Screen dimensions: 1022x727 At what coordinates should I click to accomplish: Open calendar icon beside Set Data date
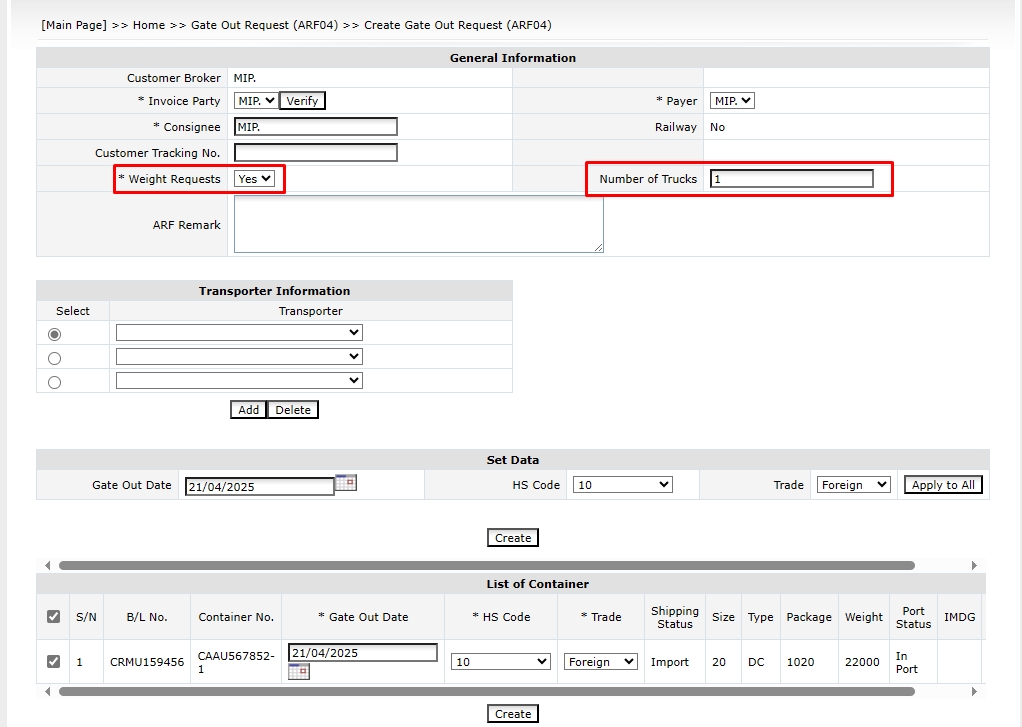coord(345,482)
